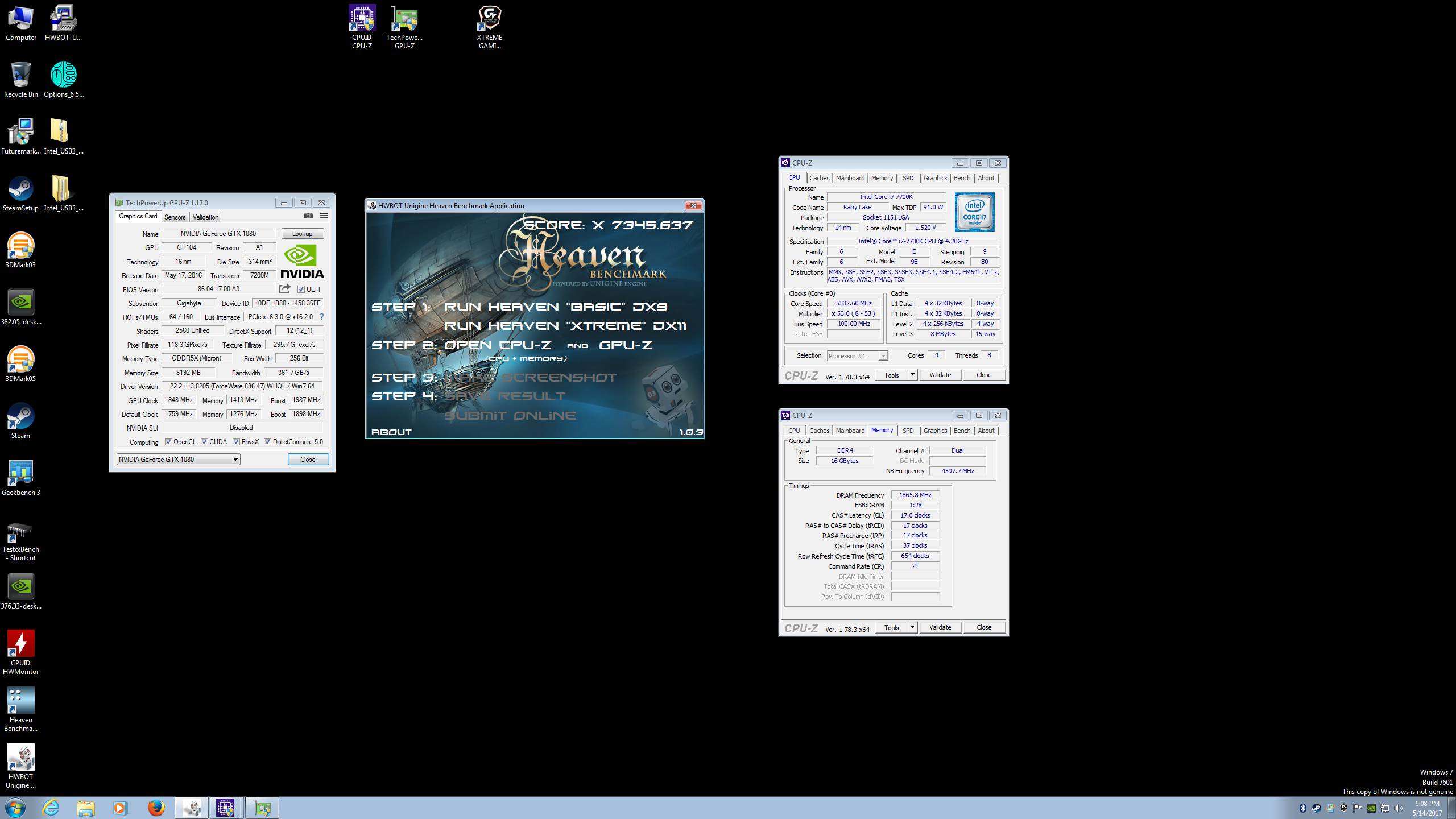This screenshot has width=1456, height=819.
Task: Open the CPUID CPU-Z desktop shortcut
Action: point(362,27)
